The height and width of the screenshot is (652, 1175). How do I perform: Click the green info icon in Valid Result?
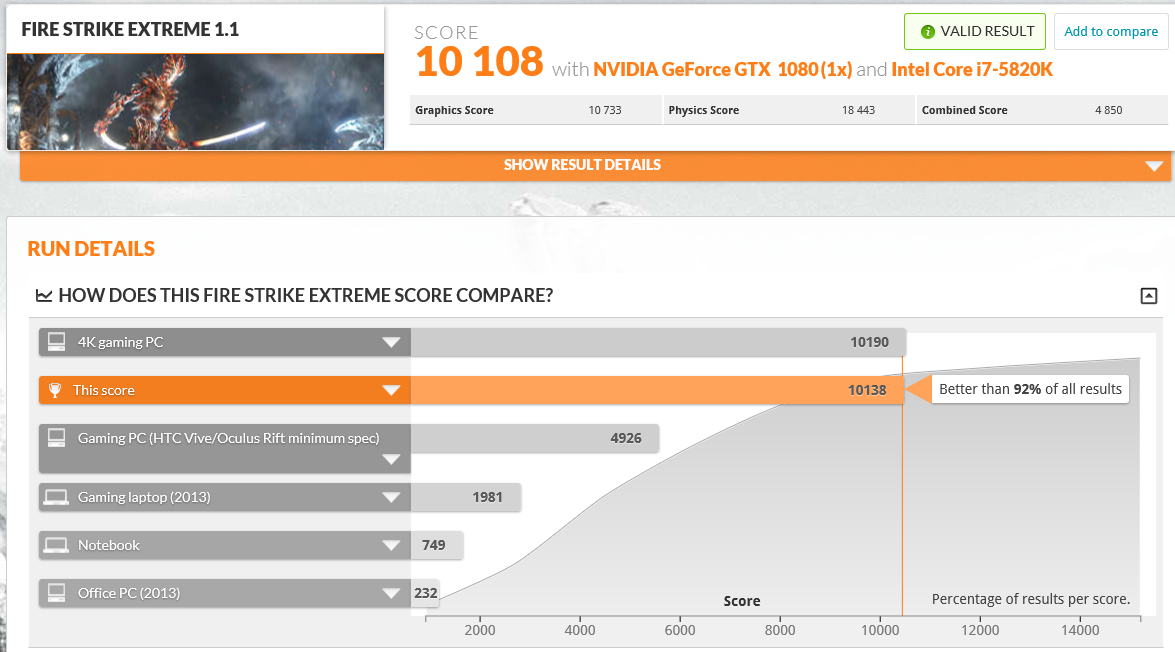click(928, 31)
